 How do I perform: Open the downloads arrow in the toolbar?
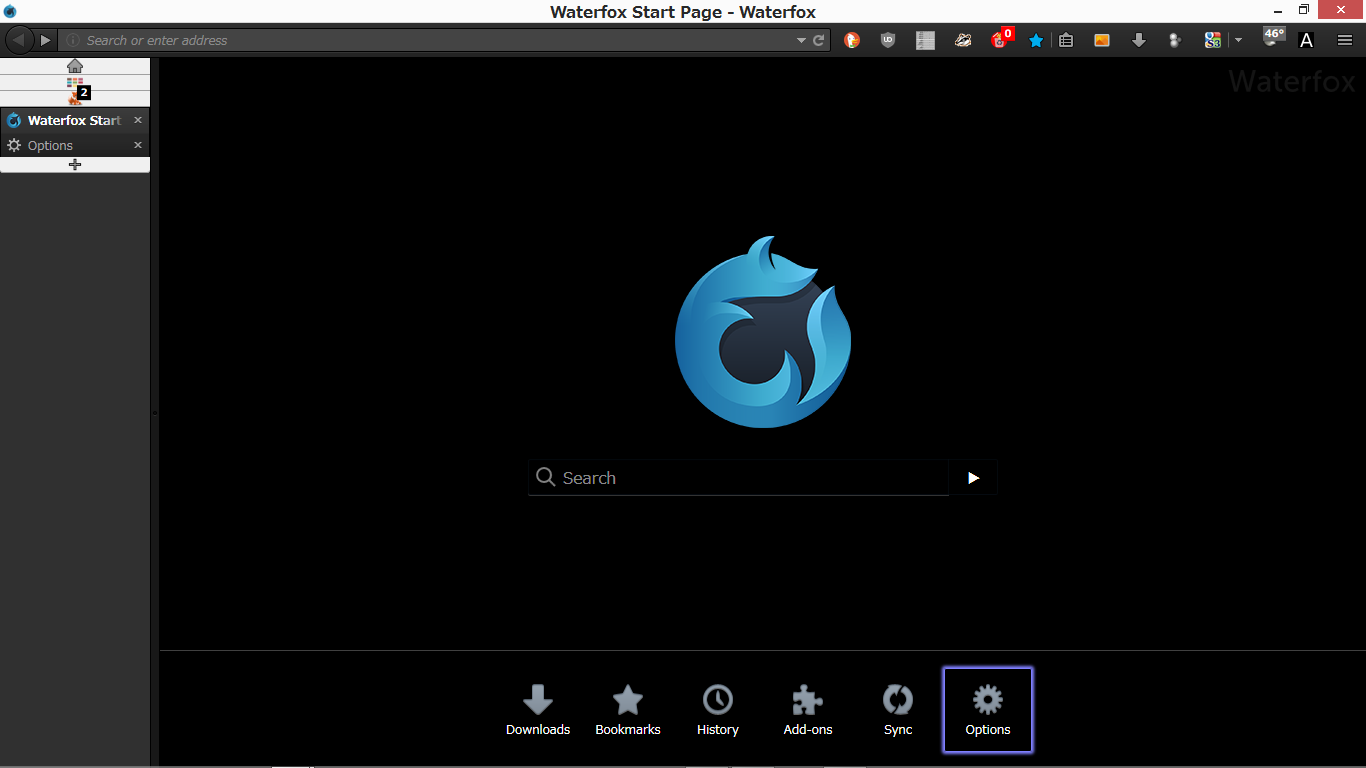tap(1138, 40)
